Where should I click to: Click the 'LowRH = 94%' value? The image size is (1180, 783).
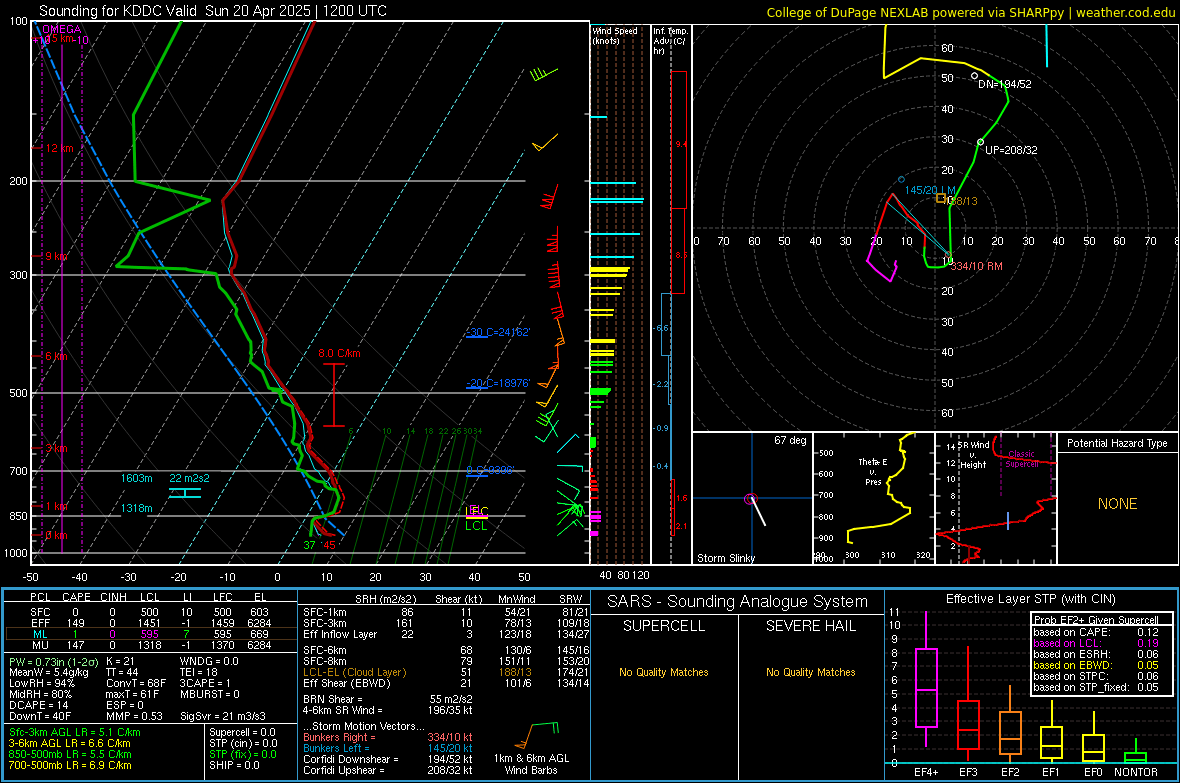tap(41, 684)
